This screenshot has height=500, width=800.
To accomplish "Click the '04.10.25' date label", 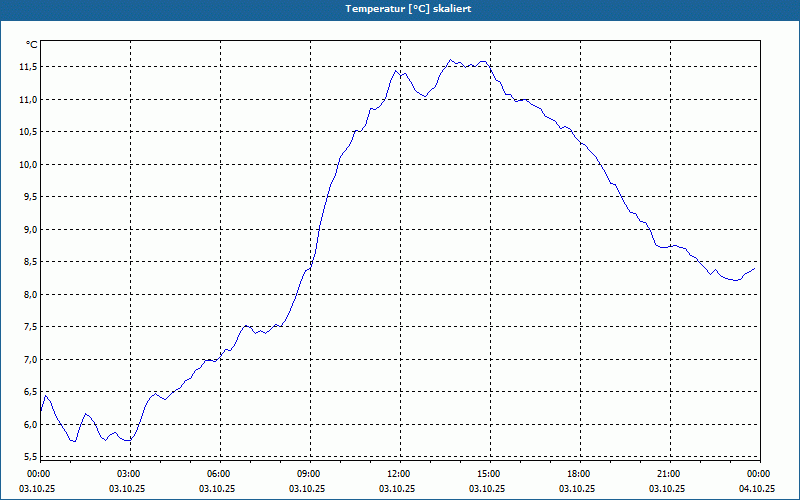I will pyautogui.click(x=757, y=488).
